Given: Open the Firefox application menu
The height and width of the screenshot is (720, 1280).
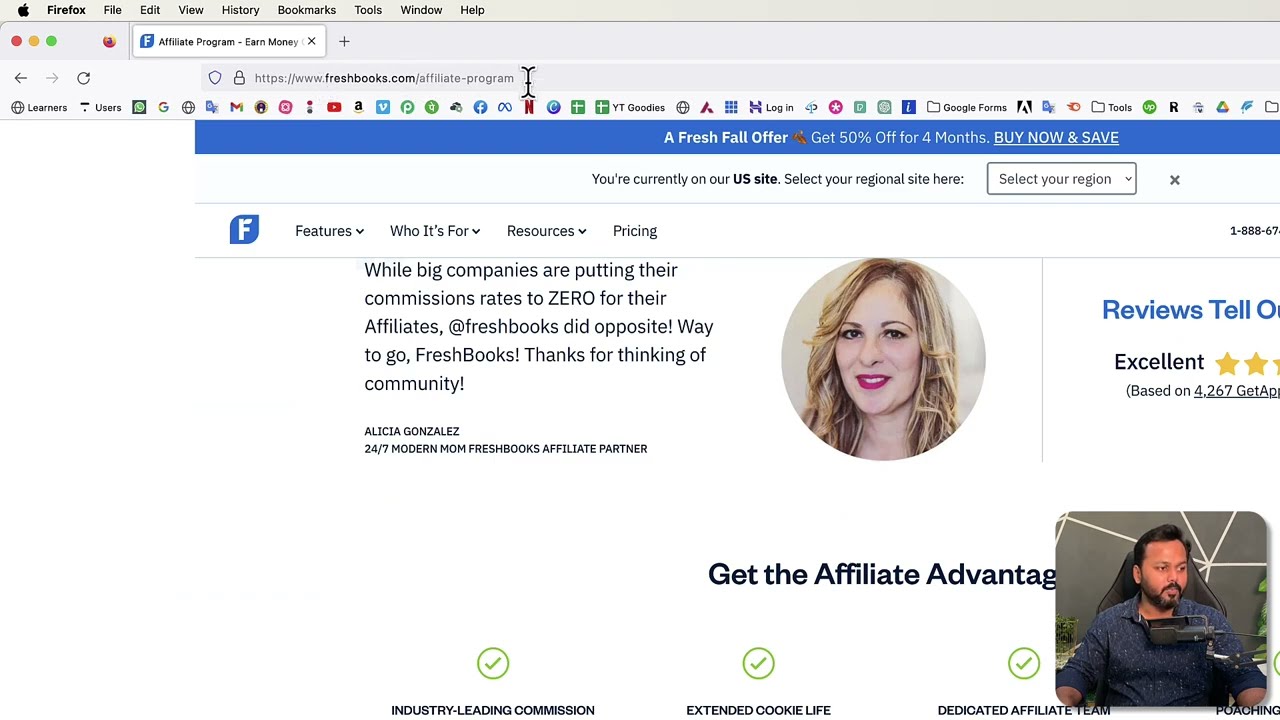Looking at the screenshot, I should tap(66, 10).
